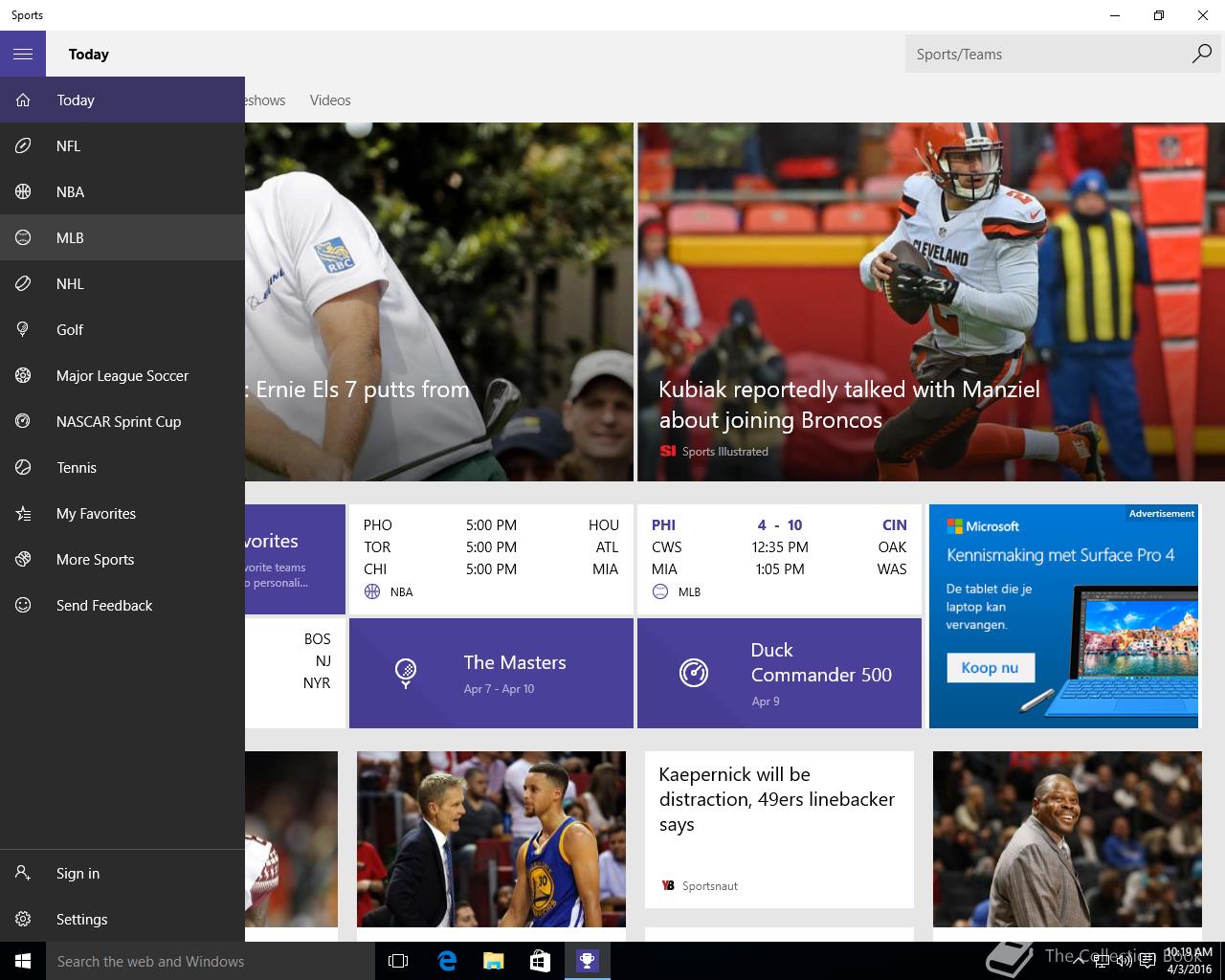Click the PHI 4 - 10 CIN score
The height and width of the screenshot is (980, 1225).
pos(779,524)
